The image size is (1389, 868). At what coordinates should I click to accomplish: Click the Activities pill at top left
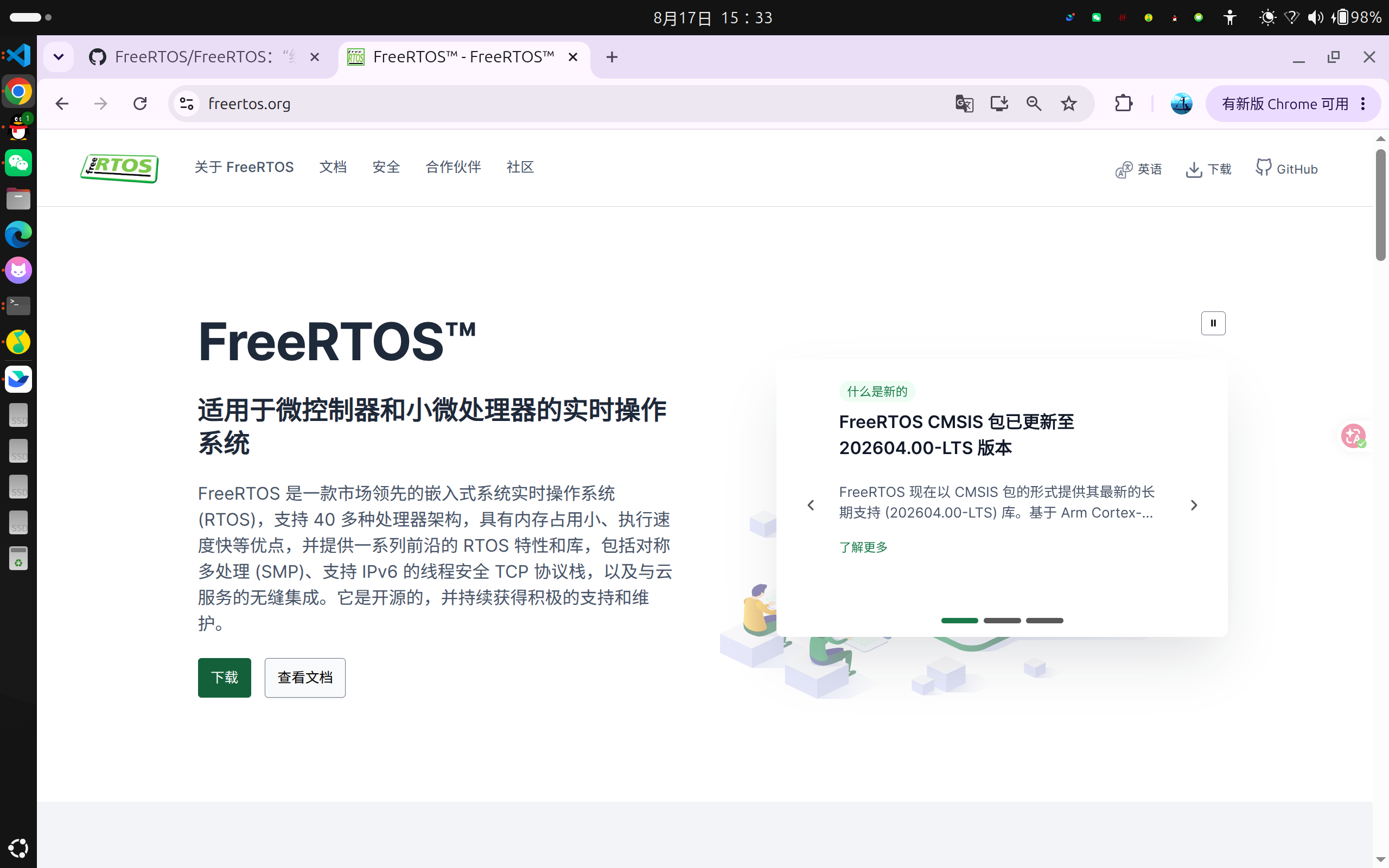[30, 17]
